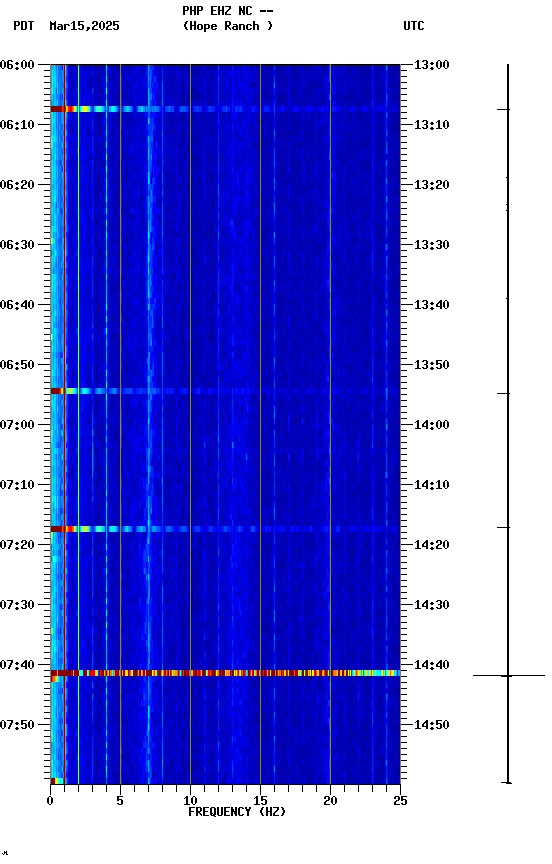Click the '13:20' UTC time label
The height and width of the screenshot is (864, 552).
pos(432,185)
